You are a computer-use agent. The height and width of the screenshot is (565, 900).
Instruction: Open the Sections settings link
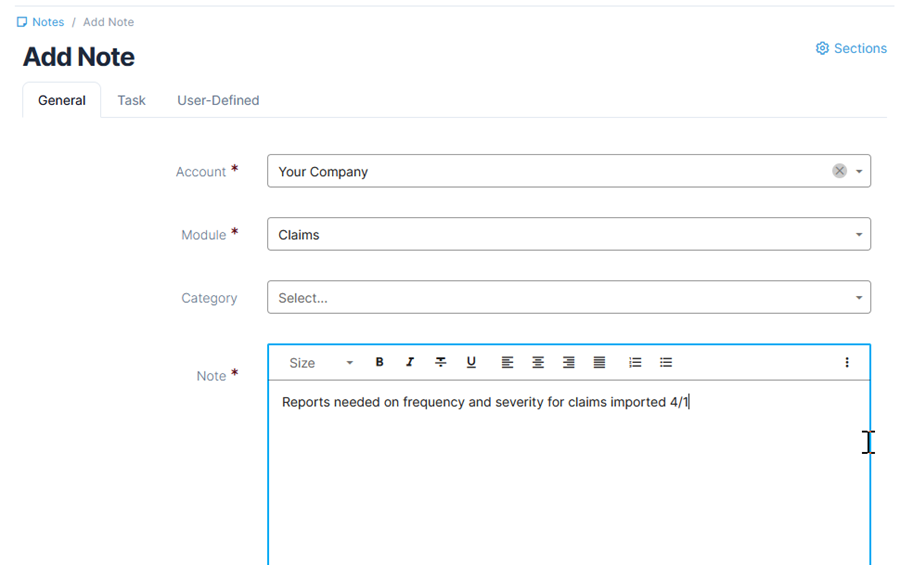point(851,48)
